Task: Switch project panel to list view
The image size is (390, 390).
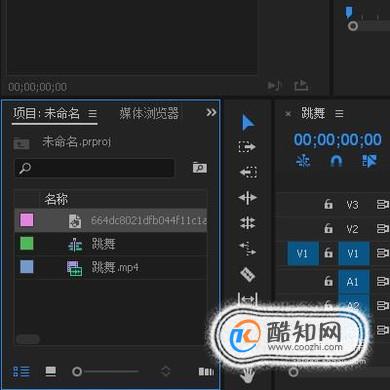Action: pos(21,371)
